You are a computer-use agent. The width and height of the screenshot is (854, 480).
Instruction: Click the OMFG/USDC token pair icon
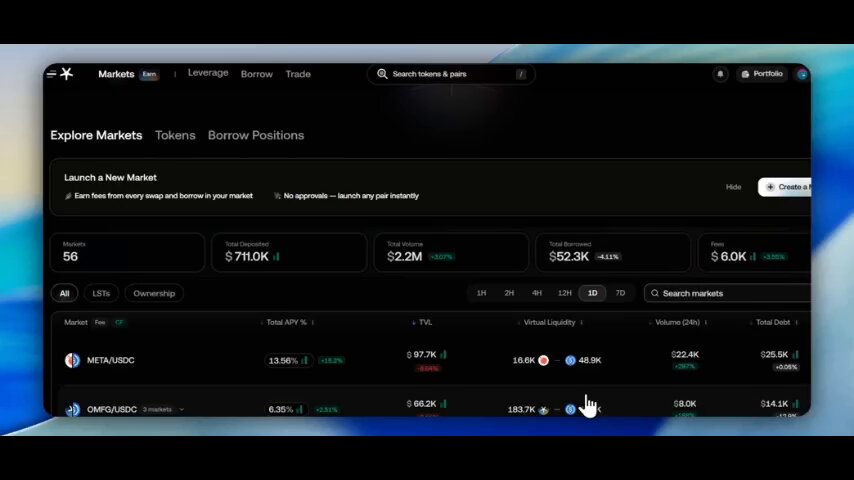pos(72,409)
